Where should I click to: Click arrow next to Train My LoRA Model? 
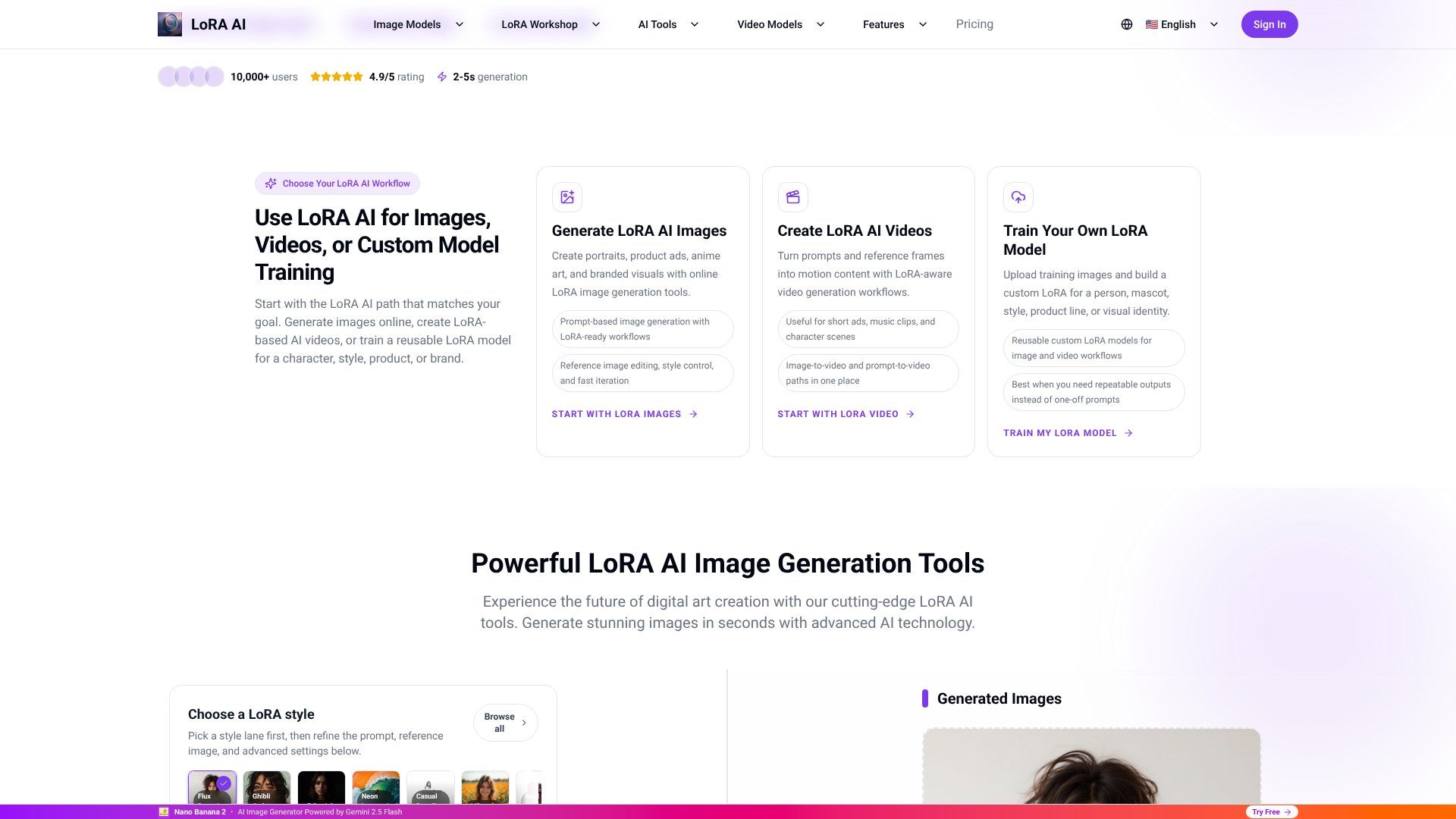click(1128, 433)
